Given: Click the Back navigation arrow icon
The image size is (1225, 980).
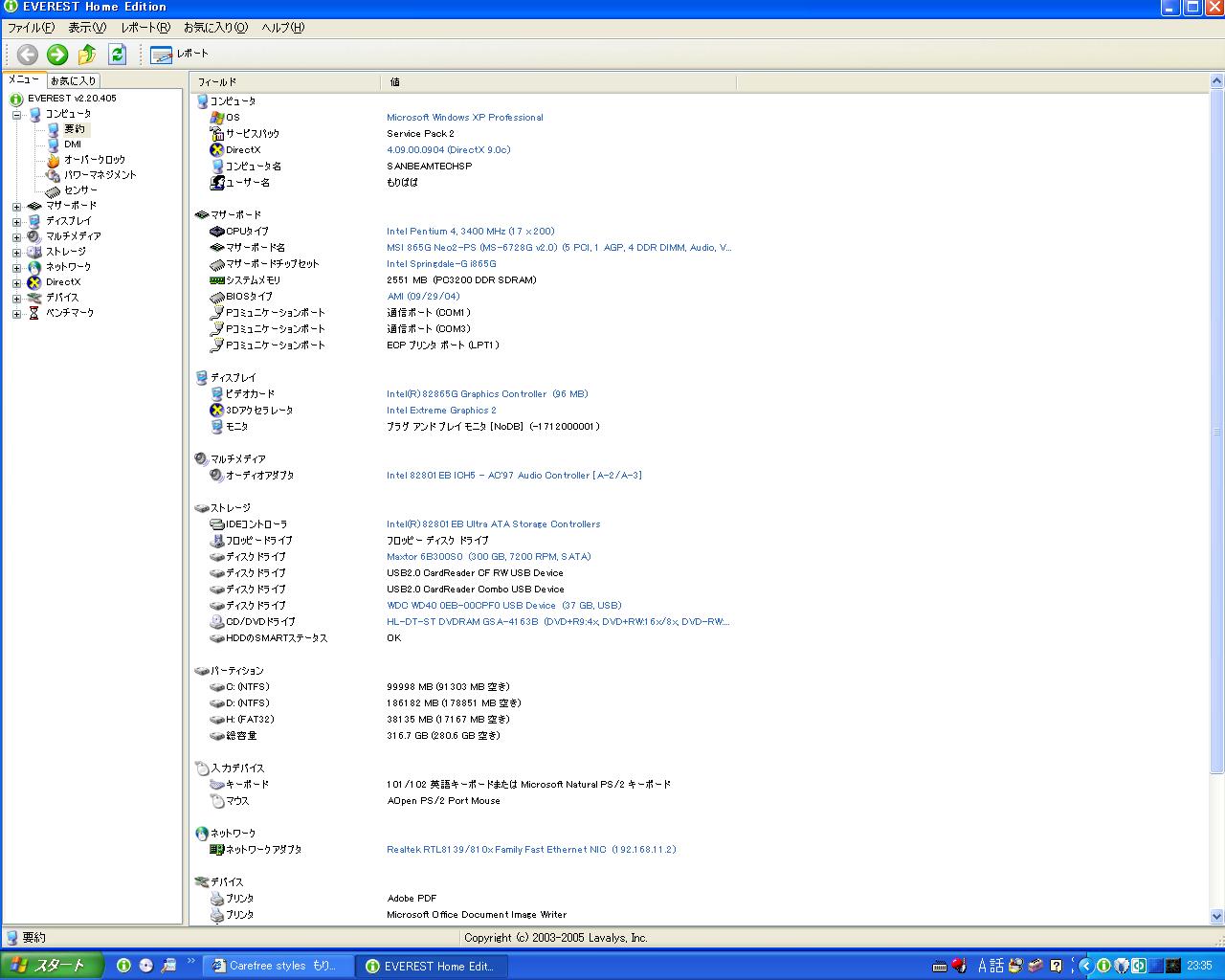Looking at the screenshot, I should pyautogui.click(x=28, y=55).
